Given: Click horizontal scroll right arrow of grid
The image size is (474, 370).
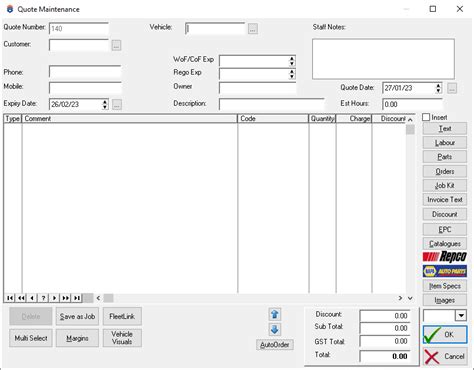Looking at the screenshot, I should tap(400, 298).
